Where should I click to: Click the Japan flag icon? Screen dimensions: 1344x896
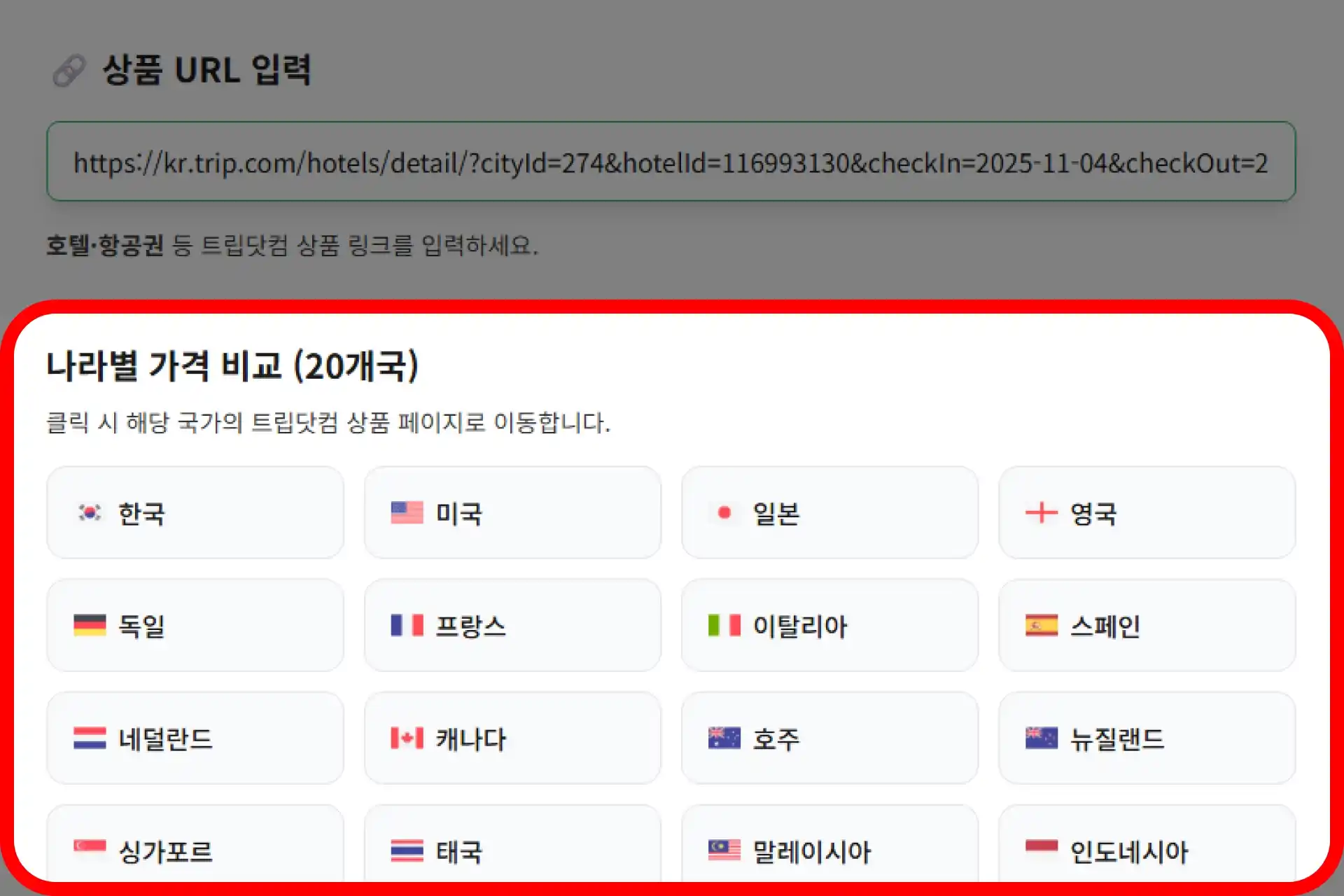pyautogui.click(x=724, y=513)
